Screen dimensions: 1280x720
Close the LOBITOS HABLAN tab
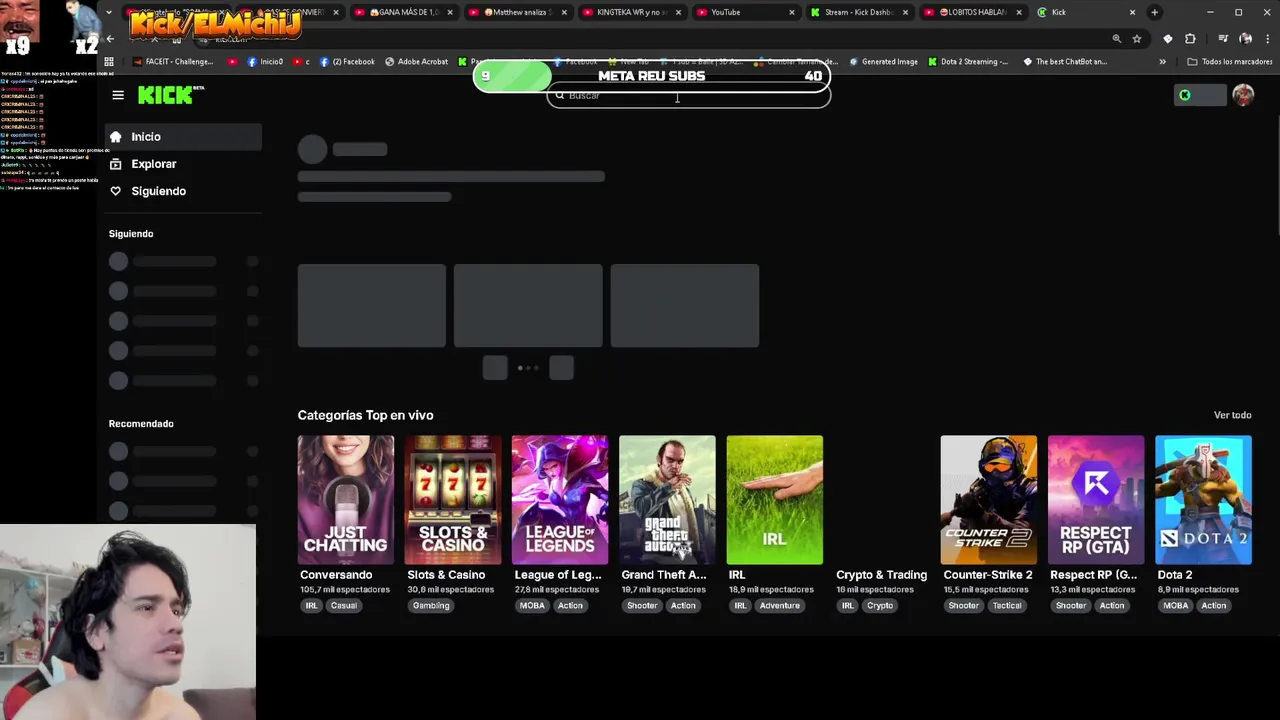[1019, 12]
